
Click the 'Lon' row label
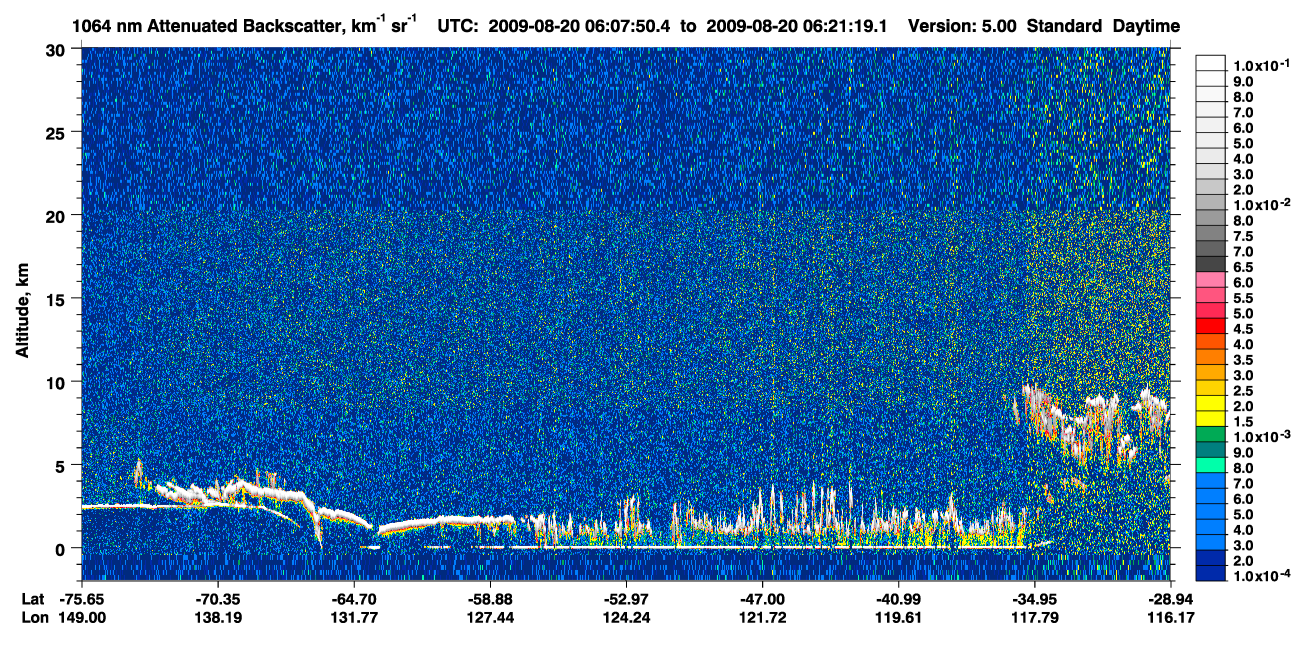(x=33, y=617)
